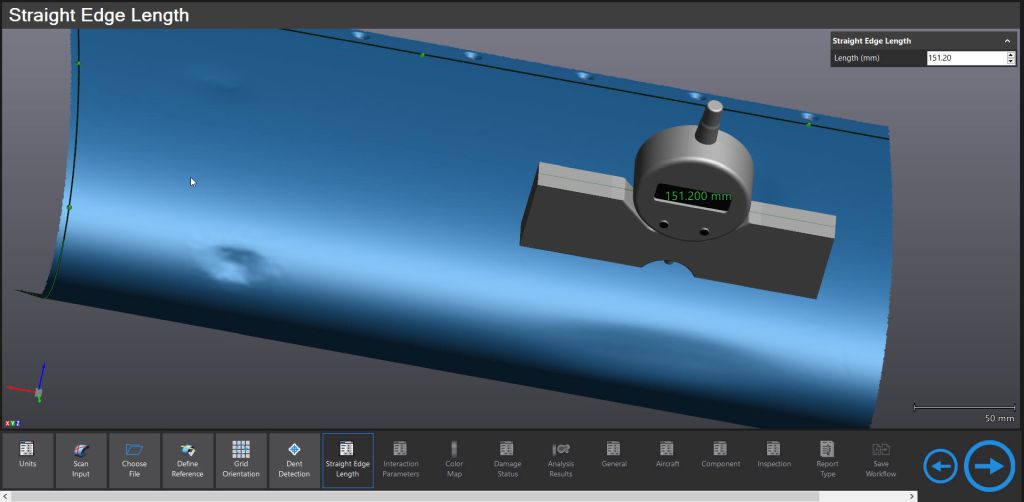Image resolution: width=1024 pixels, height=502 pixels.
Task: Go back with the left arrow button
Action: [940, 466]
